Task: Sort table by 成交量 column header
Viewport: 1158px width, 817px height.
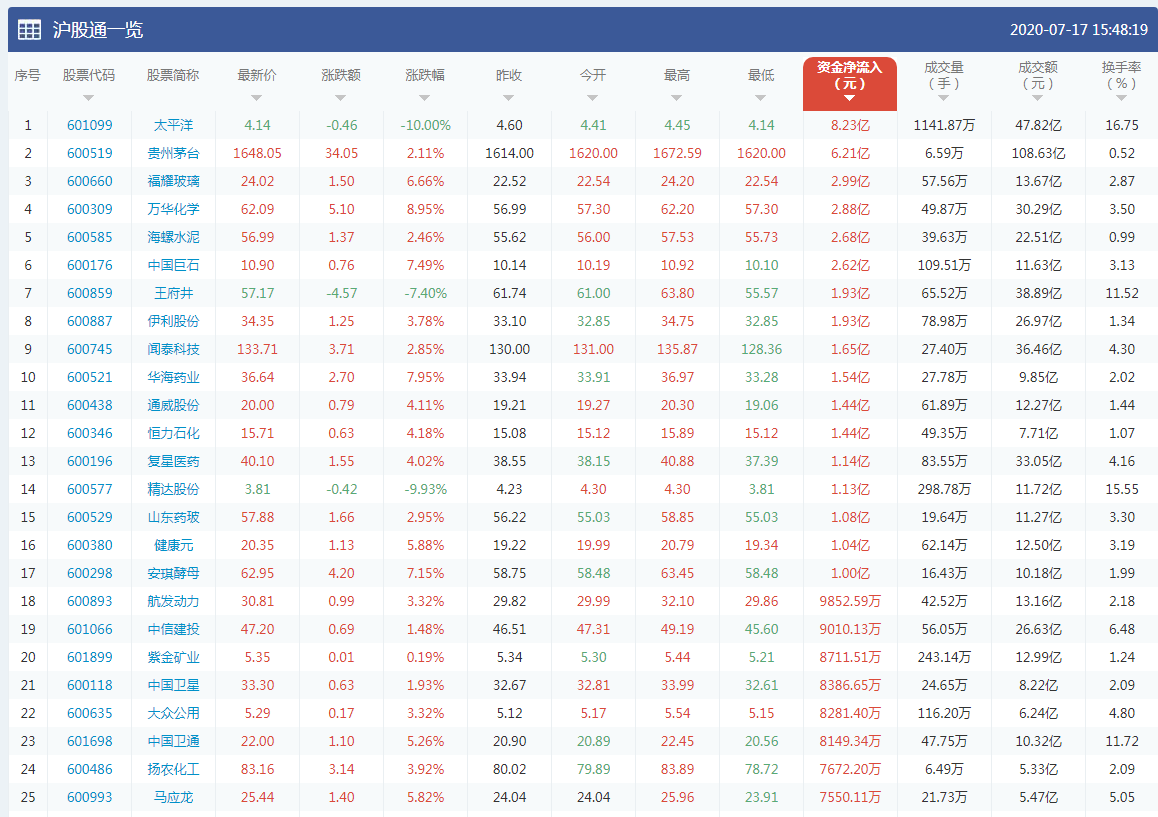Action: point(943,76)
